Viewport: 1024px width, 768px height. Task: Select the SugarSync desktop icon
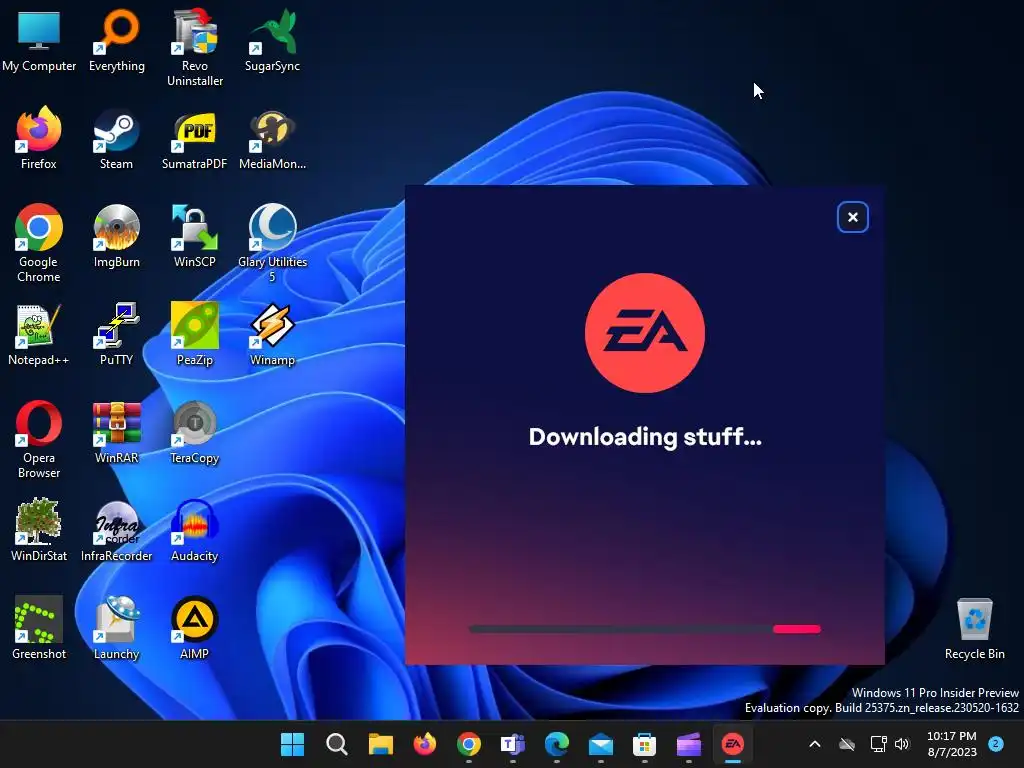272,40
